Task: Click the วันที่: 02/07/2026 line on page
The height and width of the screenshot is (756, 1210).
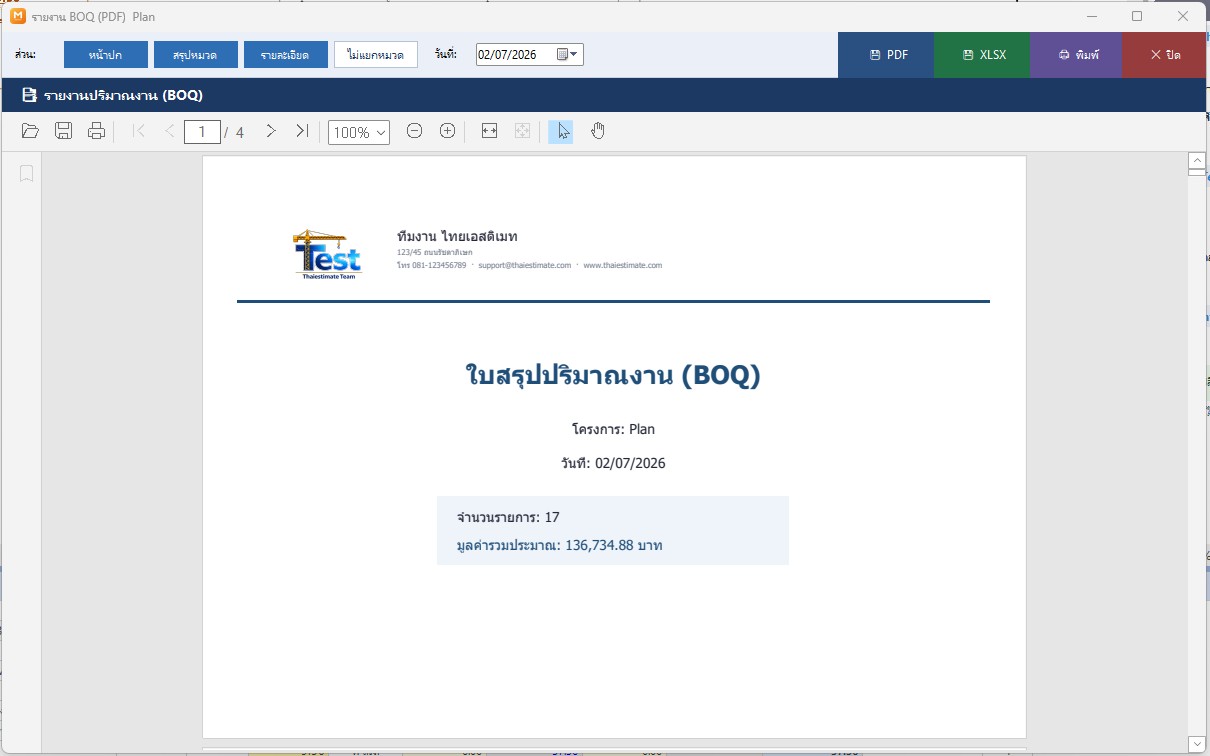Action: click(x=613, y=463)
